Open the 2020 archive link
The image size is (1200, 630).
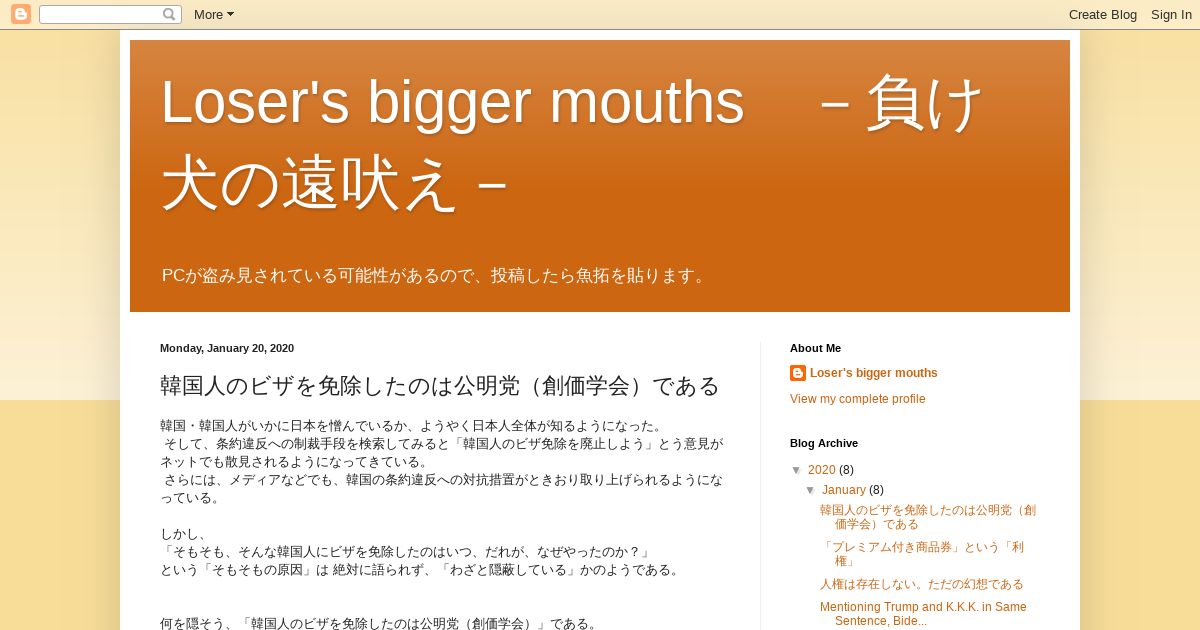822,470
